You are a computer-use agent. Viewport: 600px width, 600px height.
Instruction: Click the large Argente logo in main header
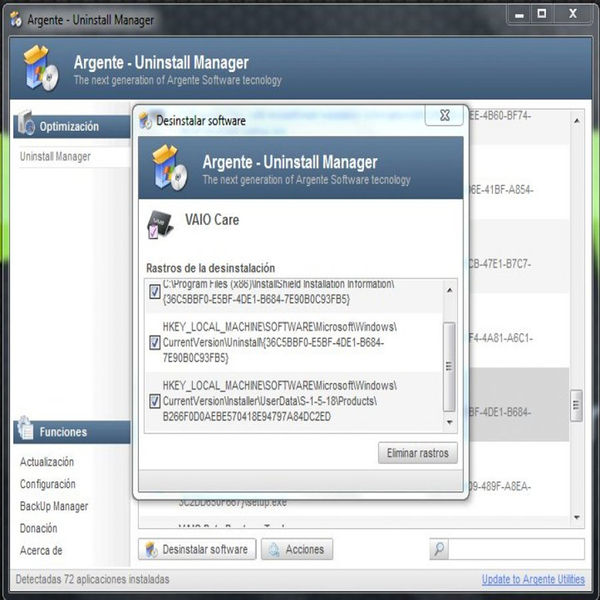coord(41,68)
